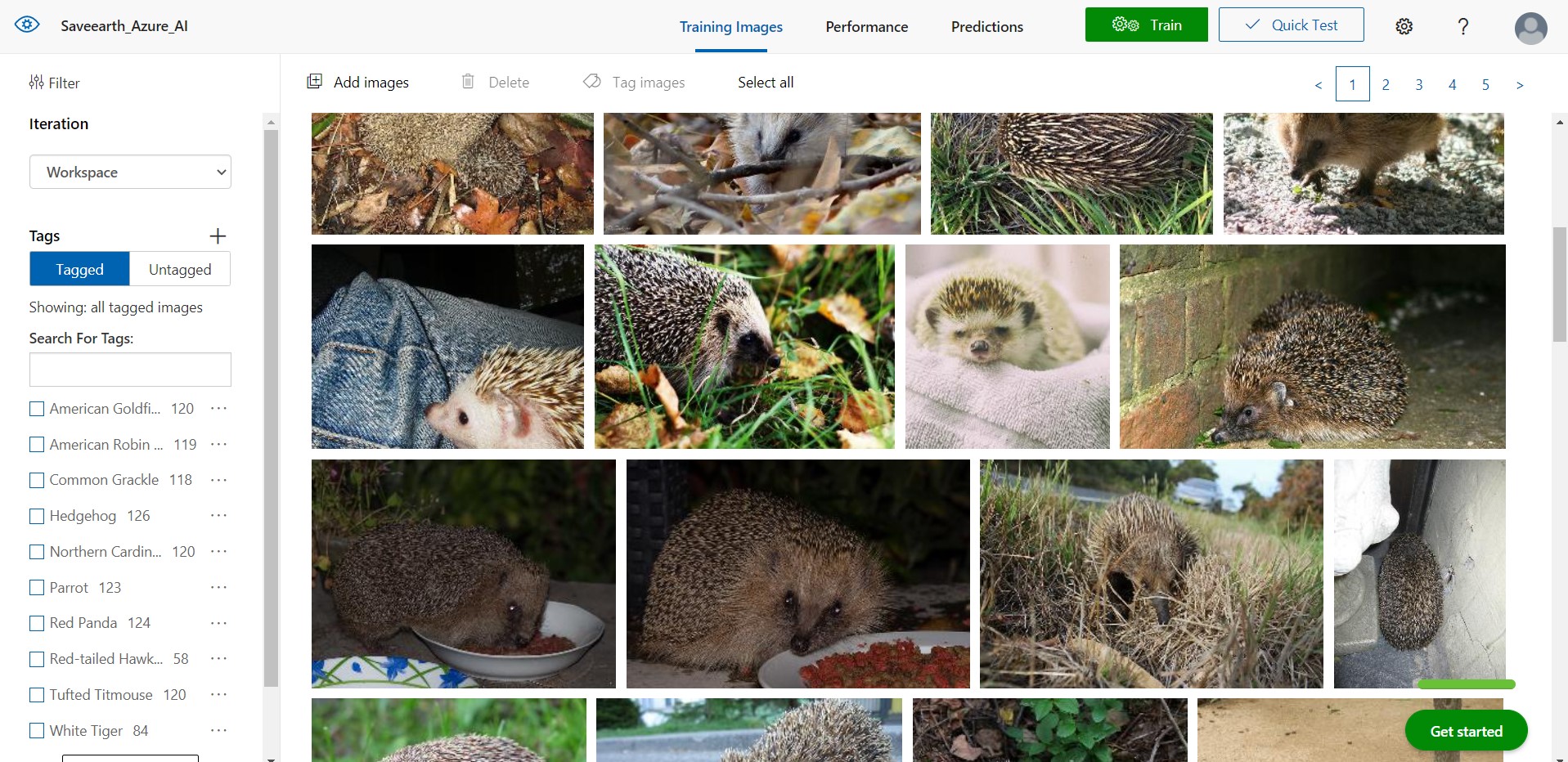1568x762 pixels.
Task: Open the Workspace iteration dropdown
Action: tap(130, 172)
